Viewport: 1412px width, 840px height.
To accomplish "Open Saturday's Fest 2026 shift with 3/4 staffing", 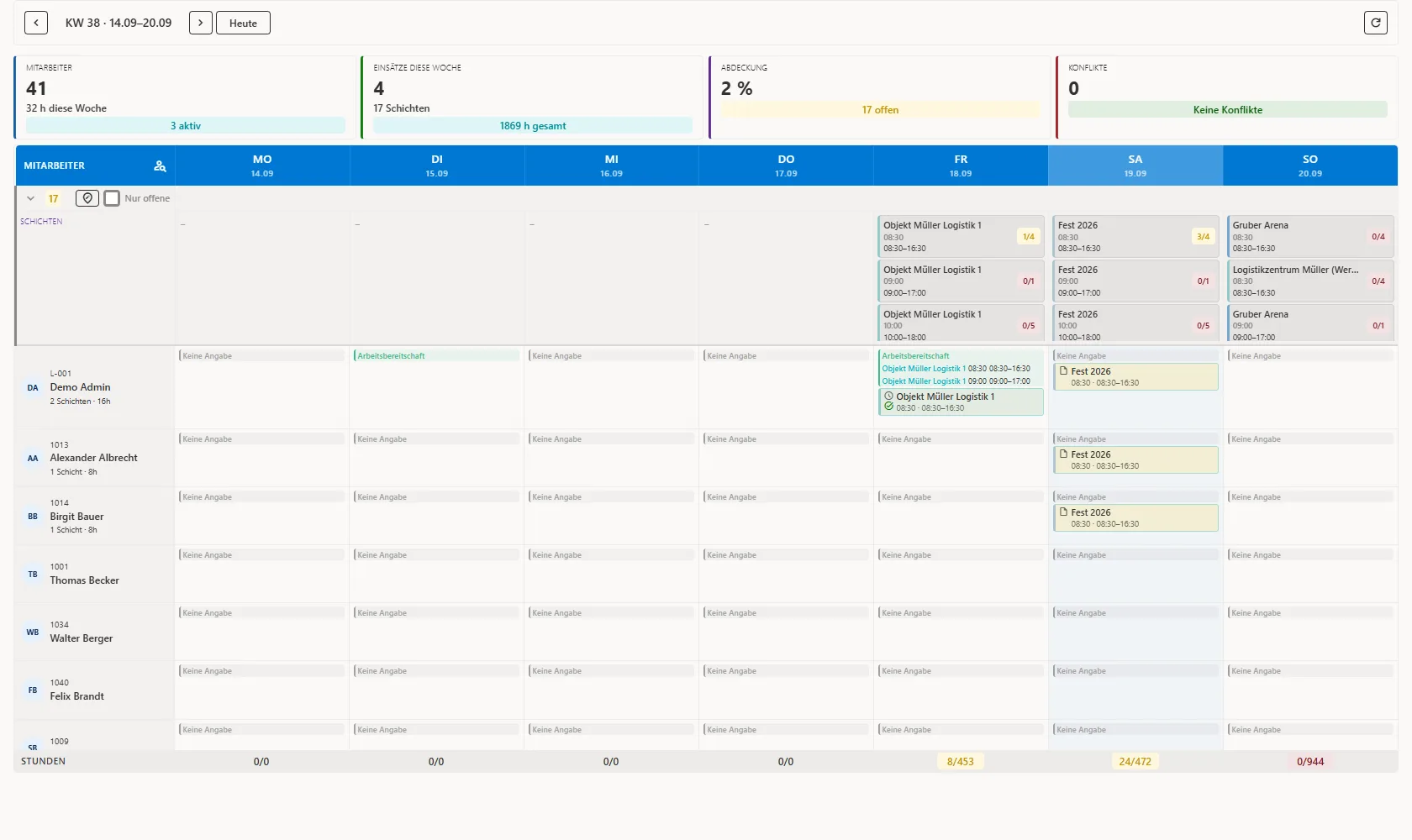I will click(1135, 236).
